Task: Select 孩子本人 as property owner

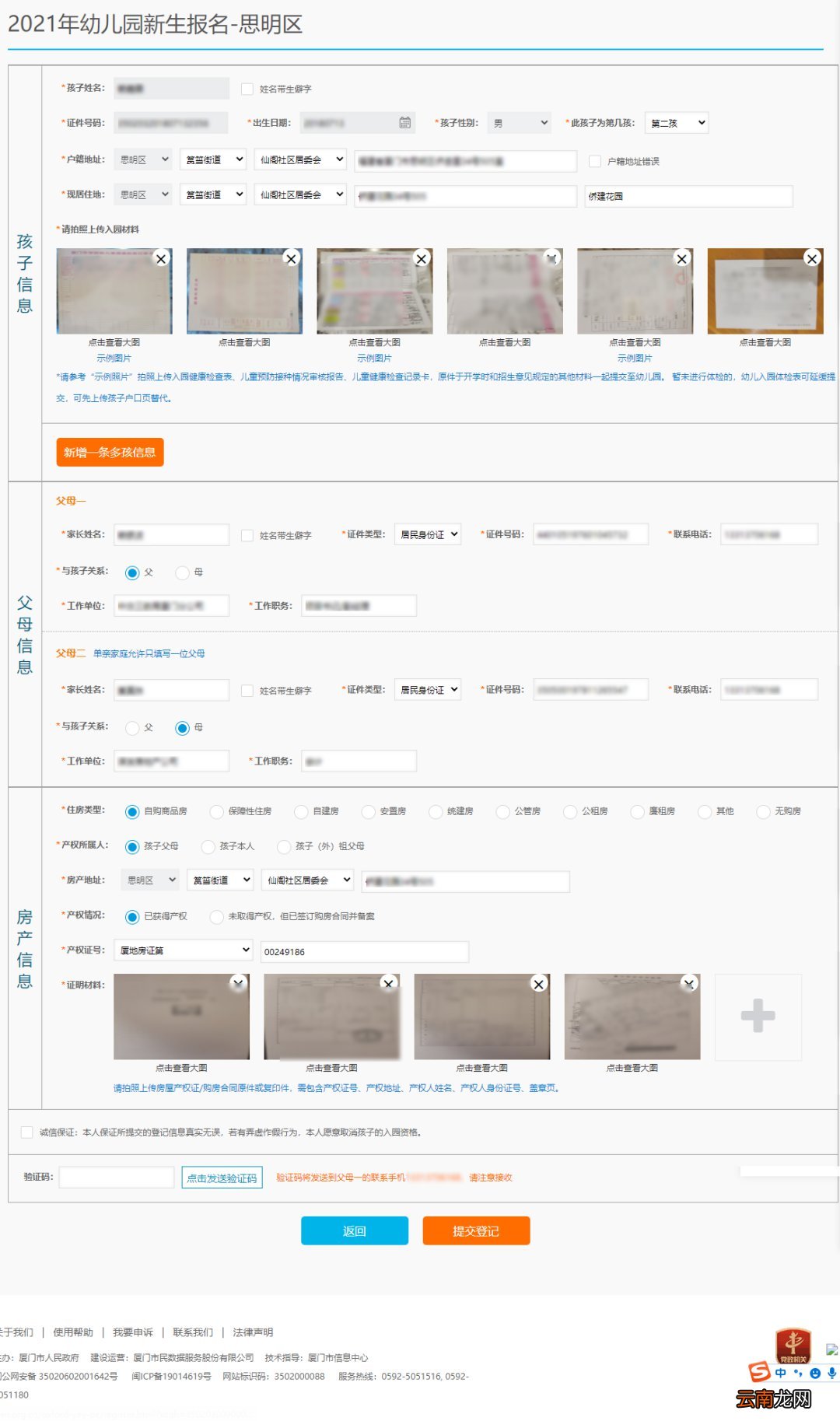Action: click(x=208, y=846)
